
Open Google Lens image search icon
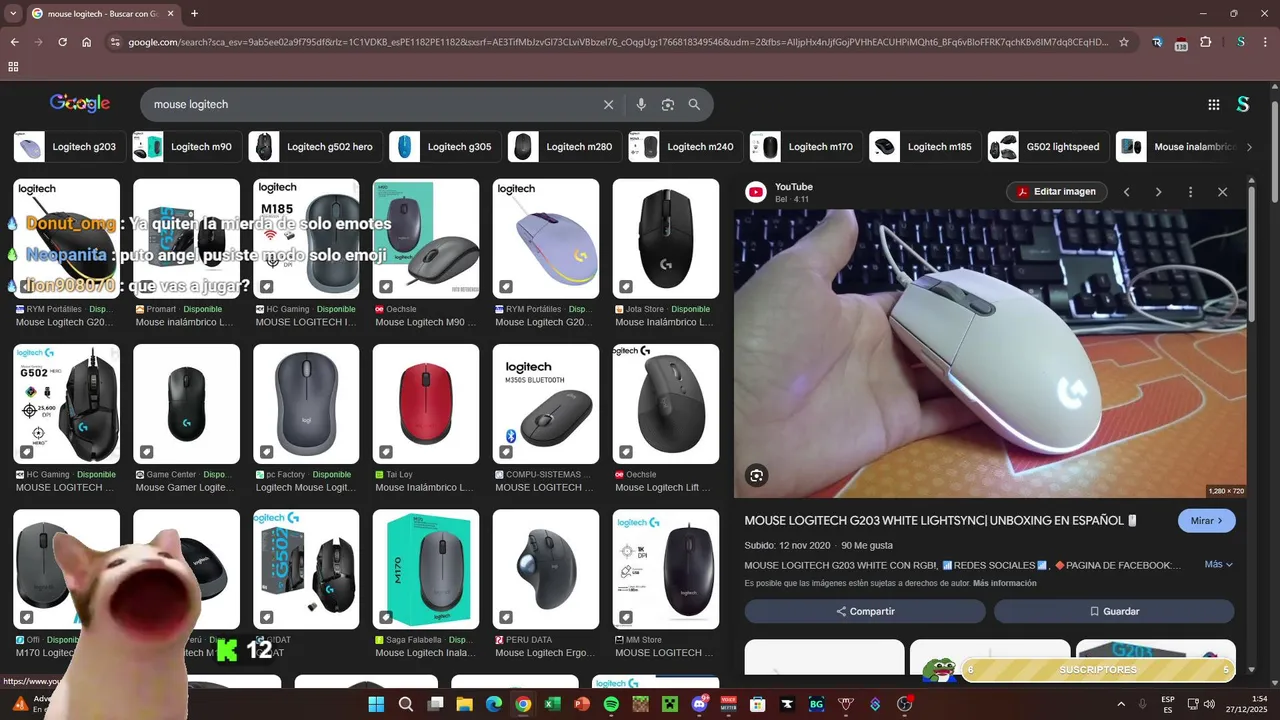point(668,104)
